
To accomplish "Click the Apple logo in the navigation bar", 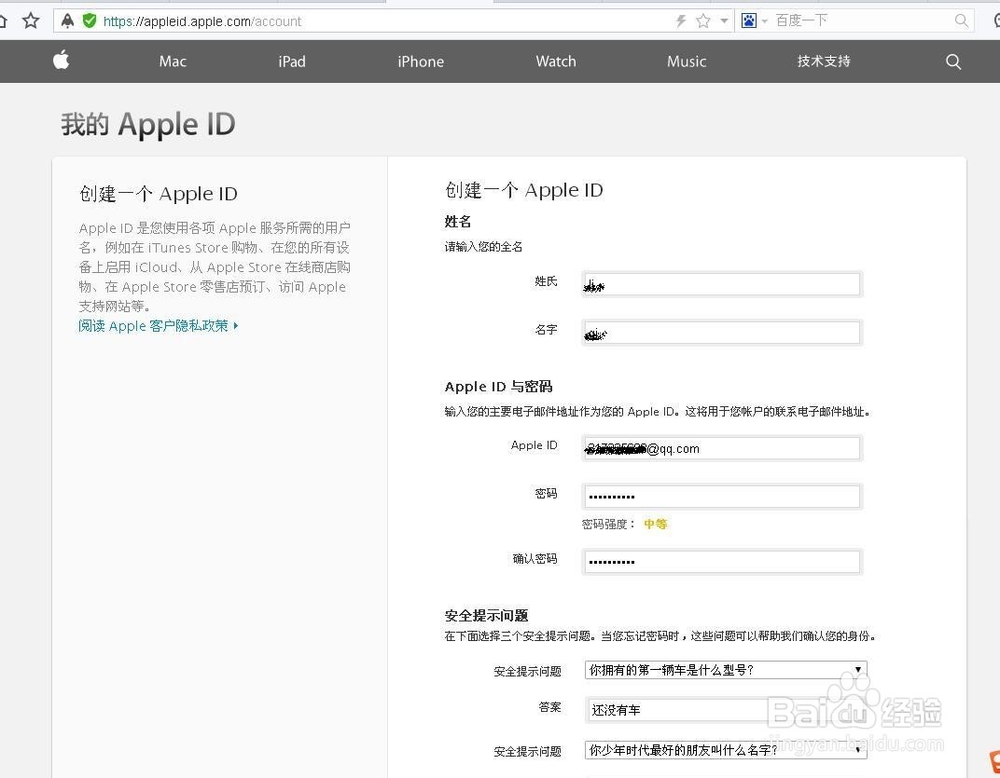I will (x=61, y=61).
